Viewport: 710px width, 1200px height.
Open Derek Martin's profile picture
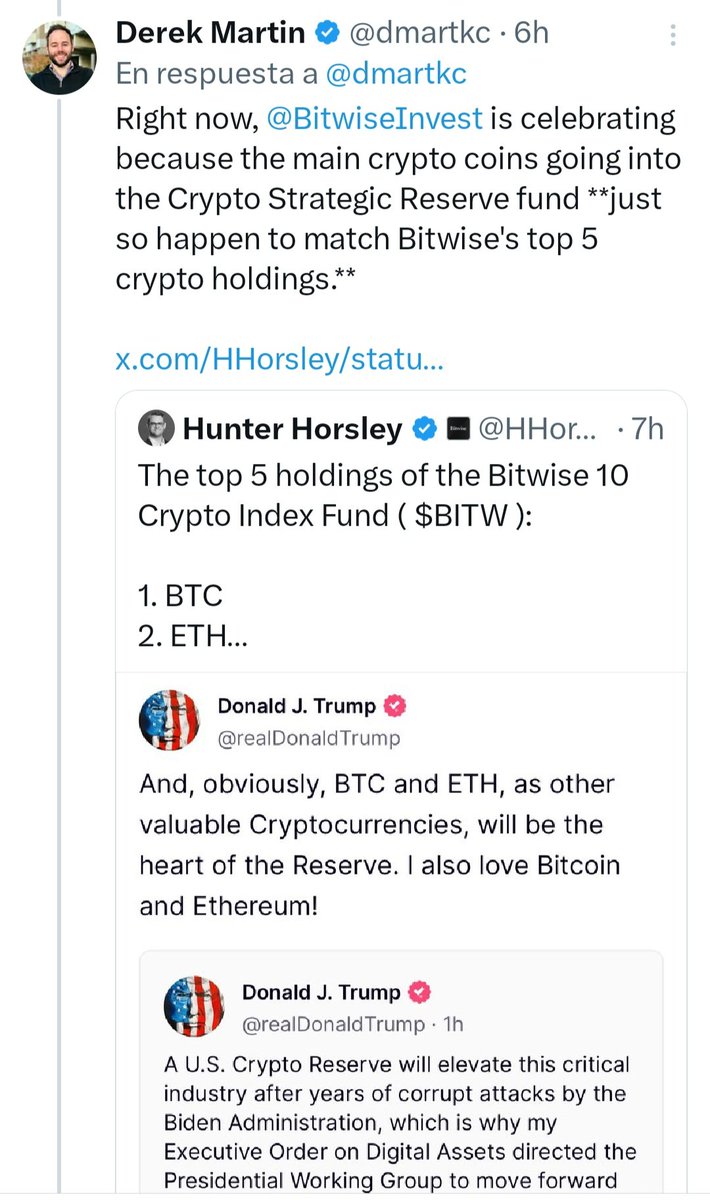click(x=60, y=58)
